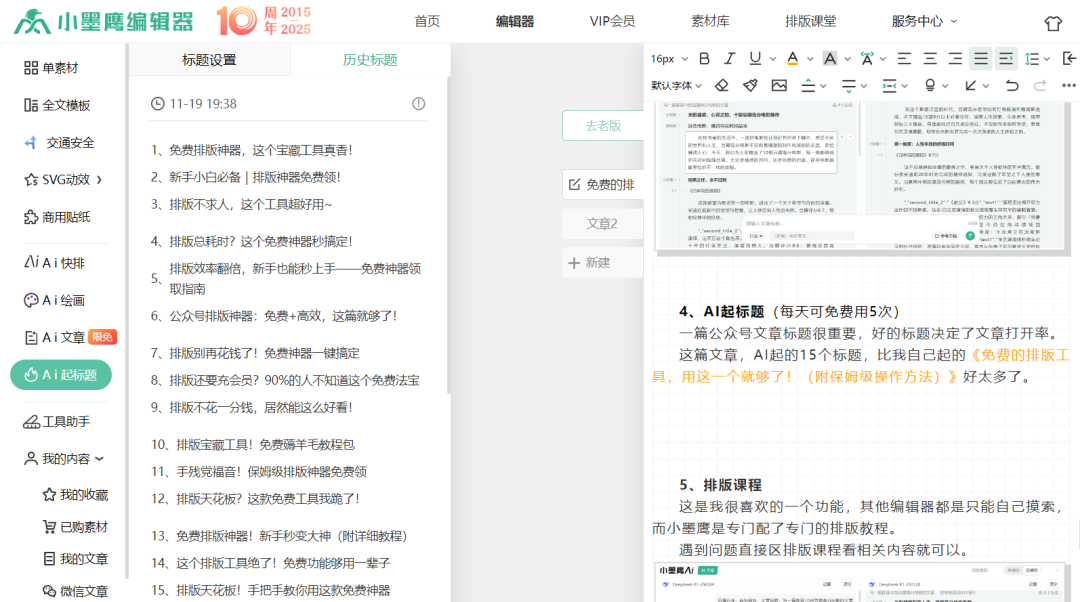This screenshot has width=1080, height=602.
Task: Click the undo arrow icon
Action: [1012, 86]
